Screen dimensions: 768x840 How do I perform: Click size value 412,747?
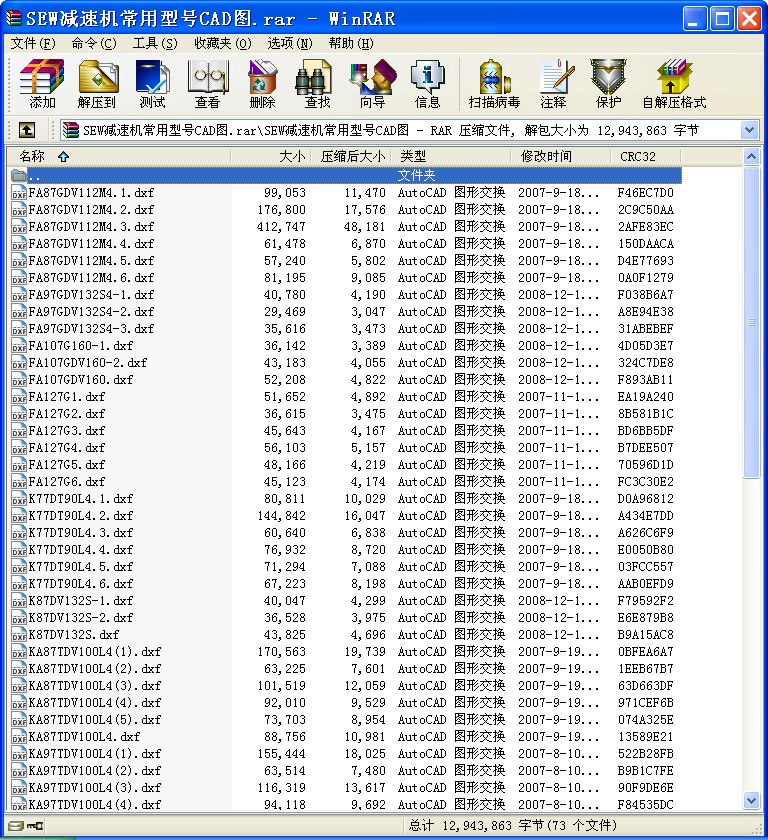pyautogui.click(x=281, y=227)
